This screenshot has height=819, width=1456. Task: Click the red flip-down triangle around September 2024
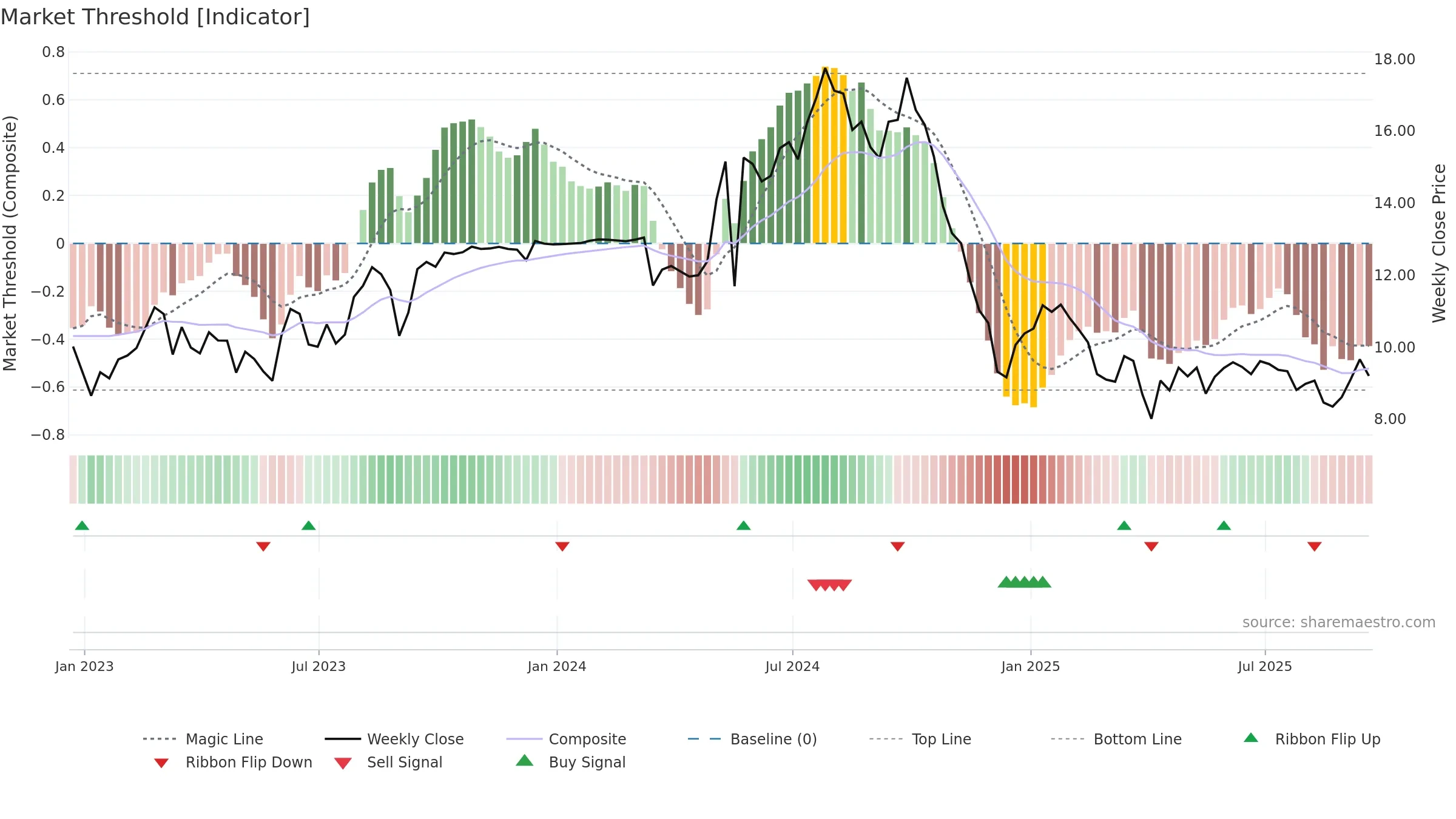897,547
